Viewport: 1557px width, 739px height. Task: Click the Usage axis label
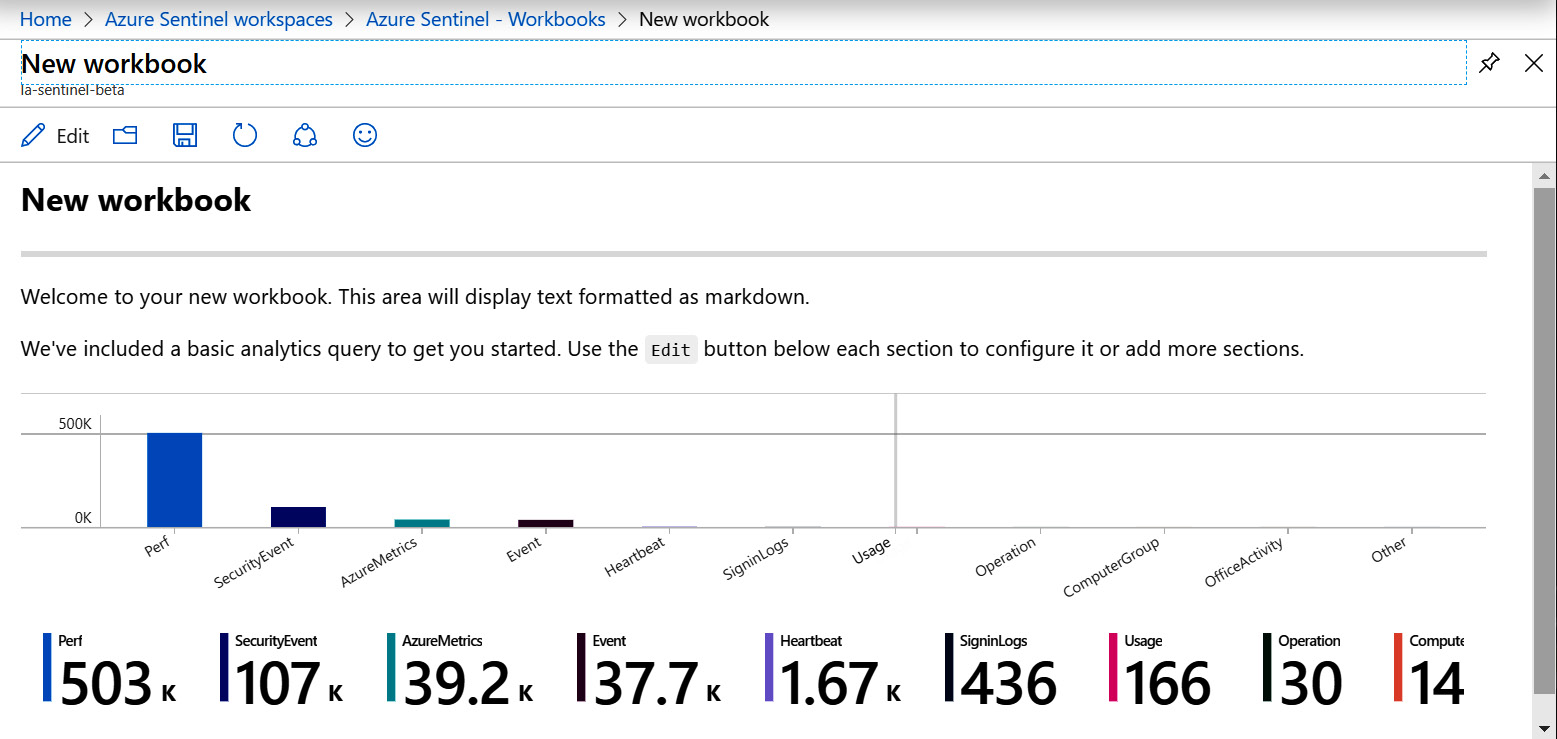click(x=870, y=551)
